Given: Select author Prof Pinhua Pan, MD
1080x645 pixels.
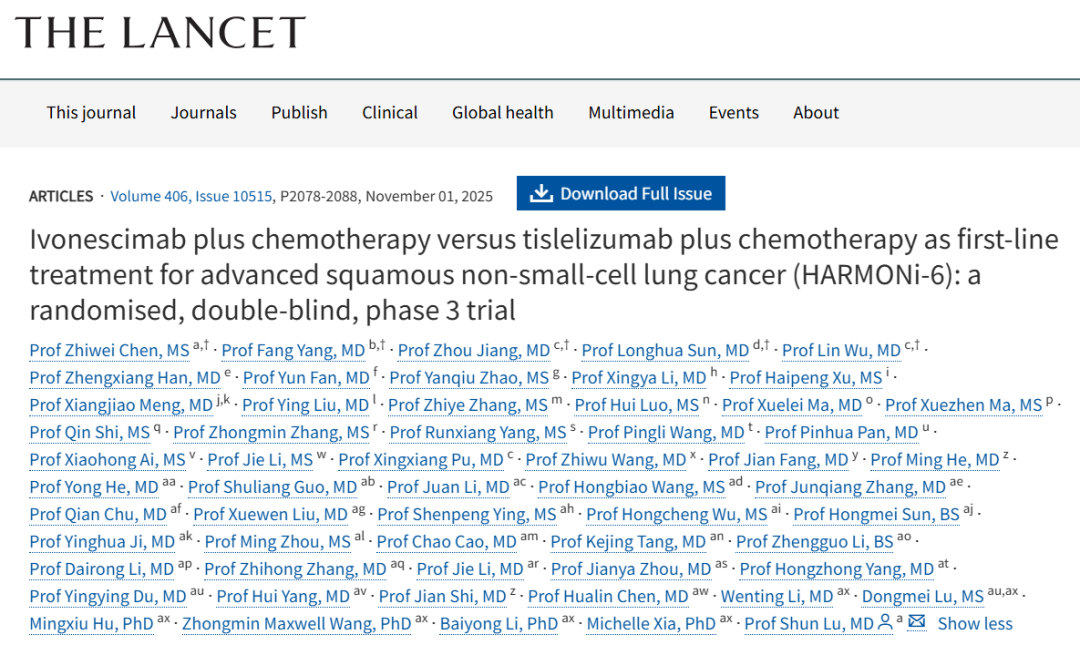Looking at the screenshot, I should click(841, 433).
